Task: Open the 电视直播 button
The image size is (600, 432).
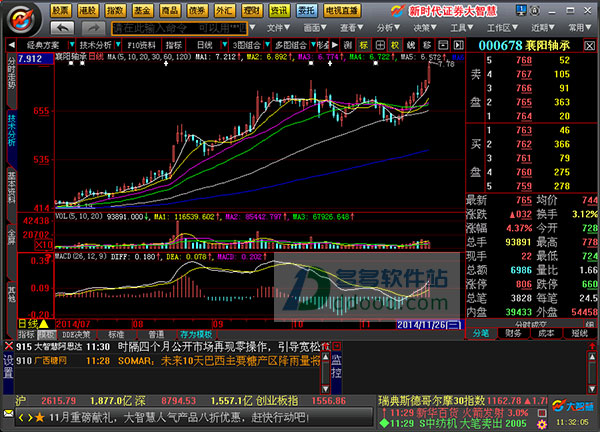Action: point(342,10)
